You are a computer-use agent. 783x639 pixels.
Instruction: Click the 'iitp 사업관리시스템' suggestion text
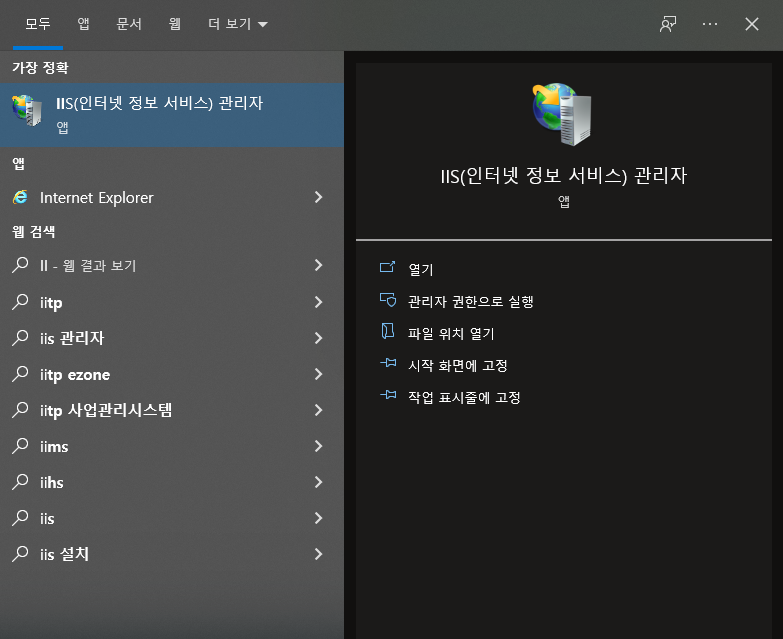(106, 410)
